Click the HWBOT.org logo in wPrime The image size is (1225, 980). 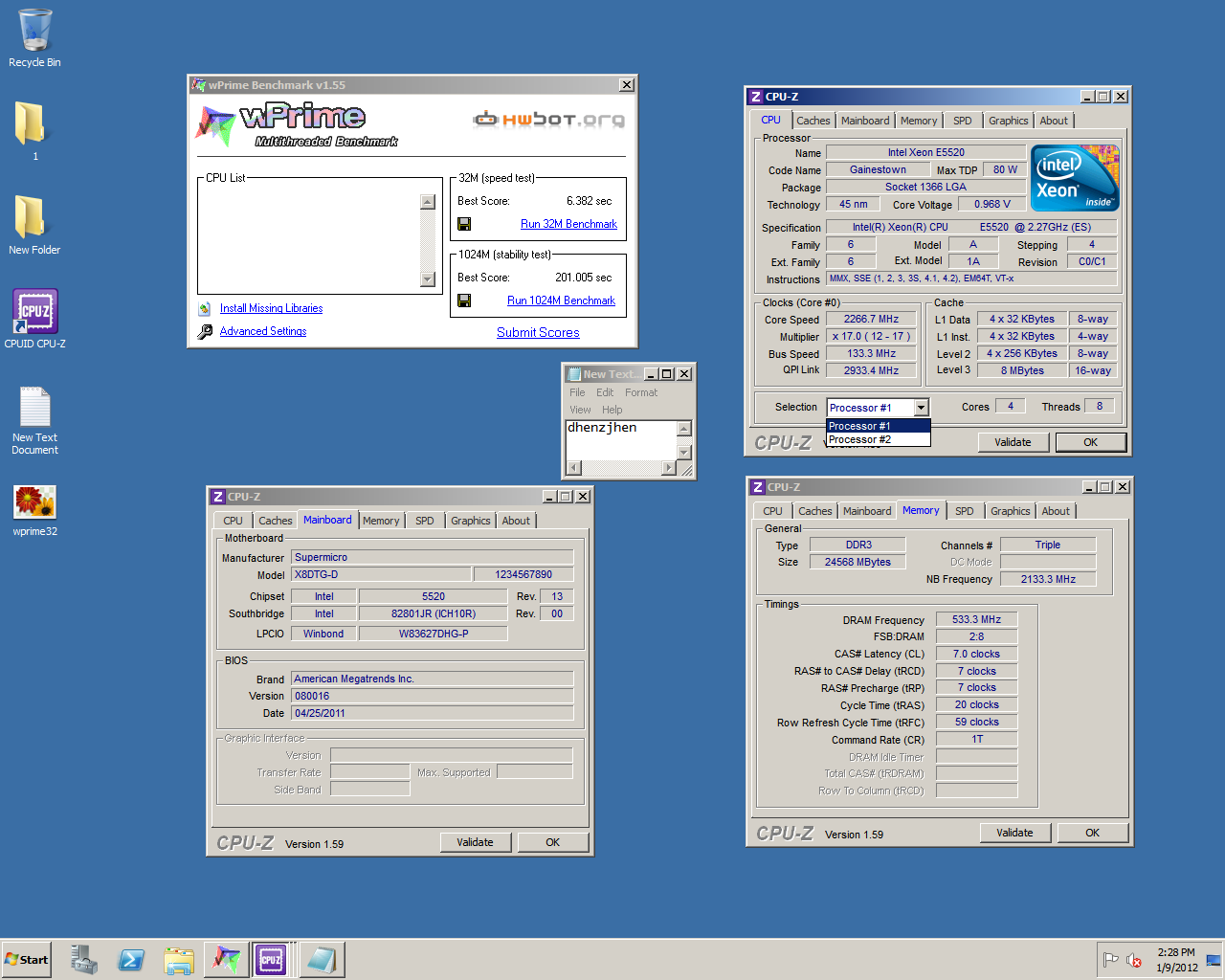tap(548, 119)
